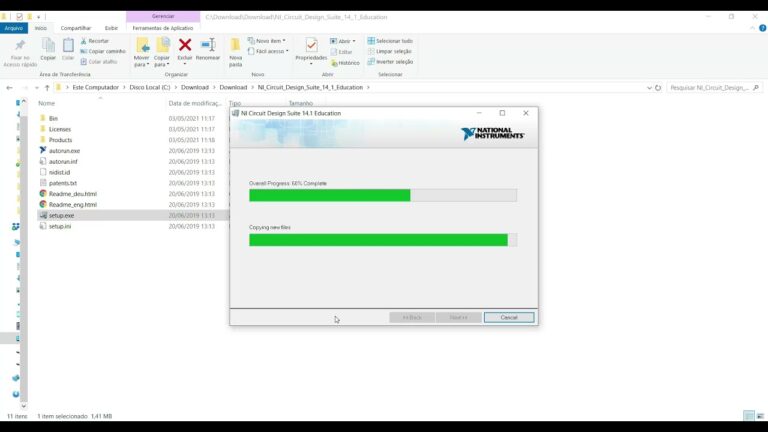This screenshot has width=768, height=432.
Task: Refresh the folder view
Action: click(x=658, y=88)
